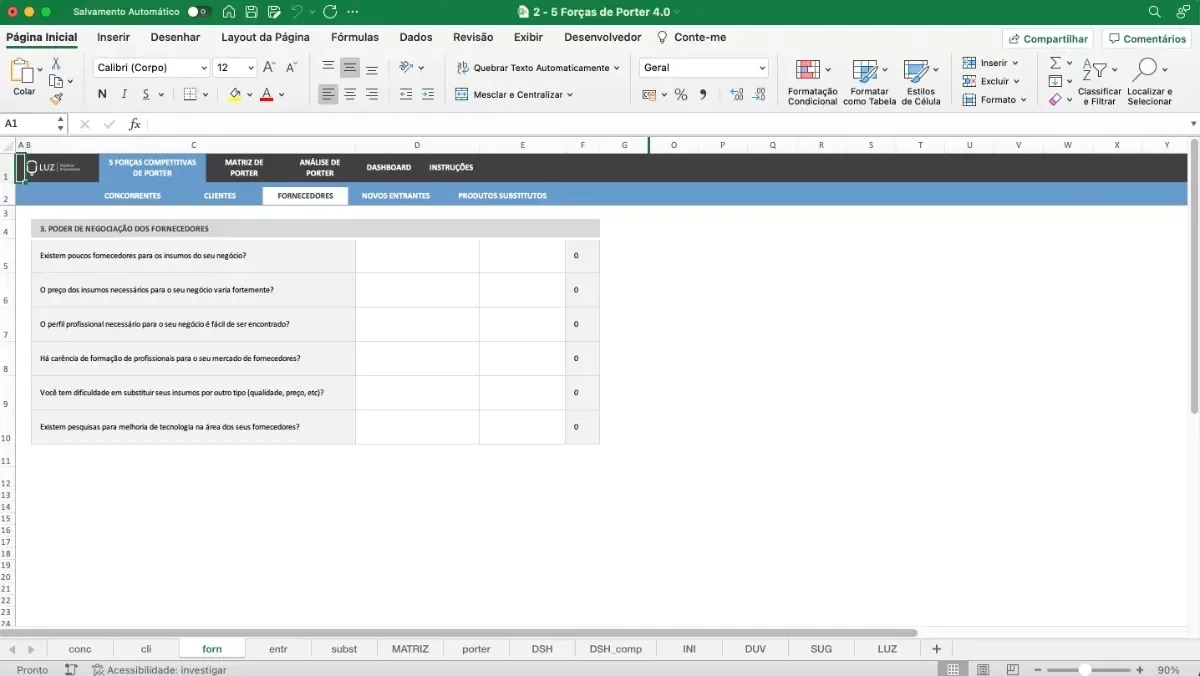This screenshot has width=1200, height=676.
Task: Decrease indent
Action: 405,94
